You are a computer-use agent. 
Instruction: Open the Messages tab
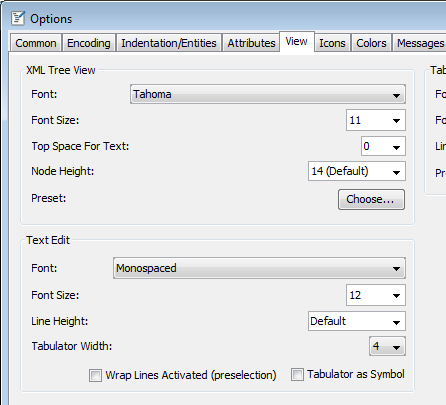point(420,43)
